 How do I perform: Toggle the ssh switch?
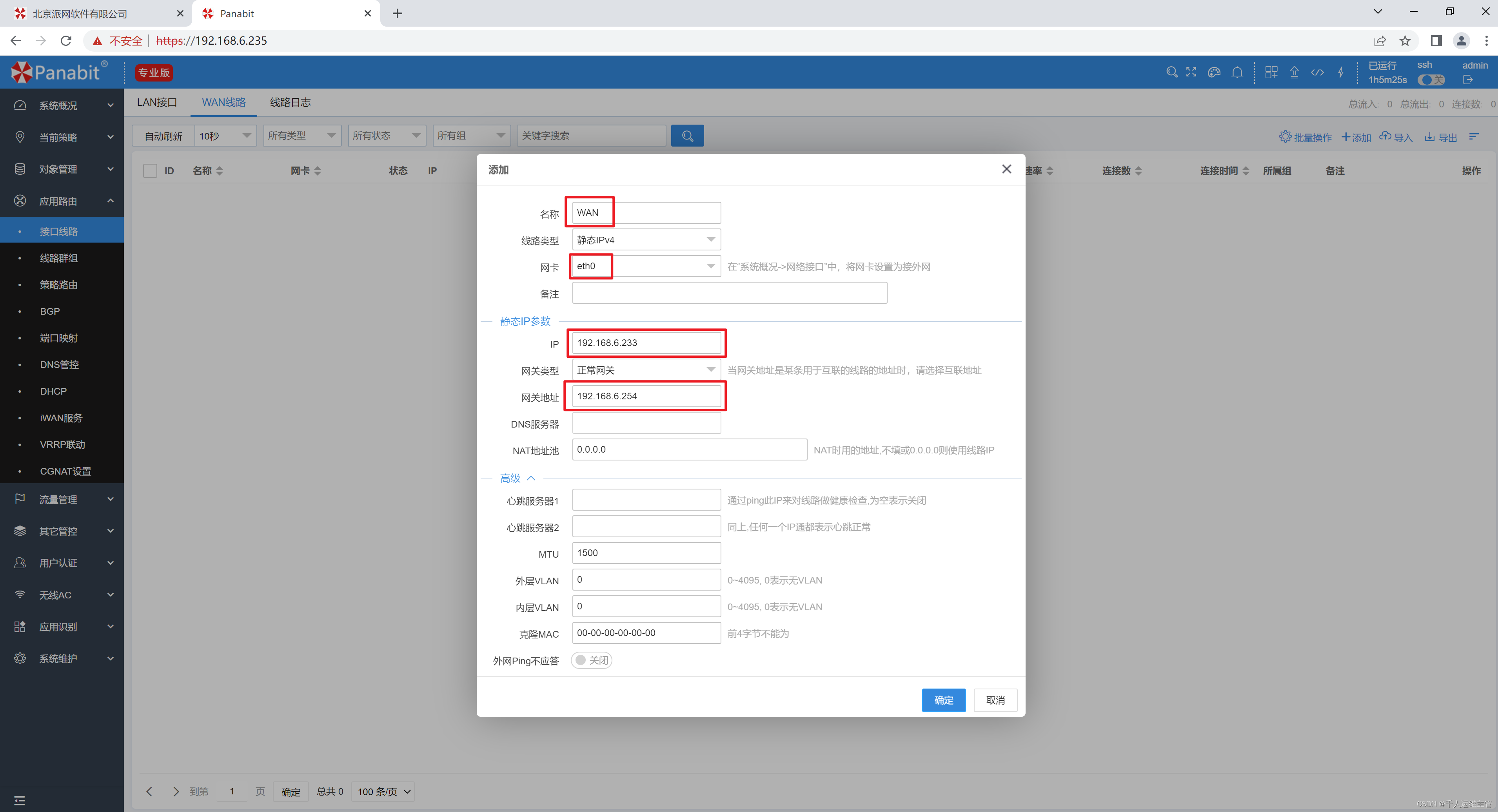(x=1431, y=80)
